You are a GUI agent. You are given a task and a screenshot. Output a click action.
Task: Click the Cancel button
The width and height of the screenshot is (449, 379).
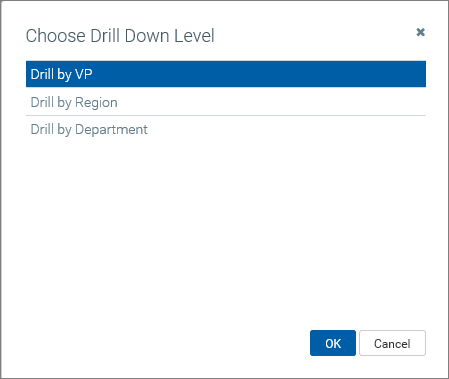[392, 343]
